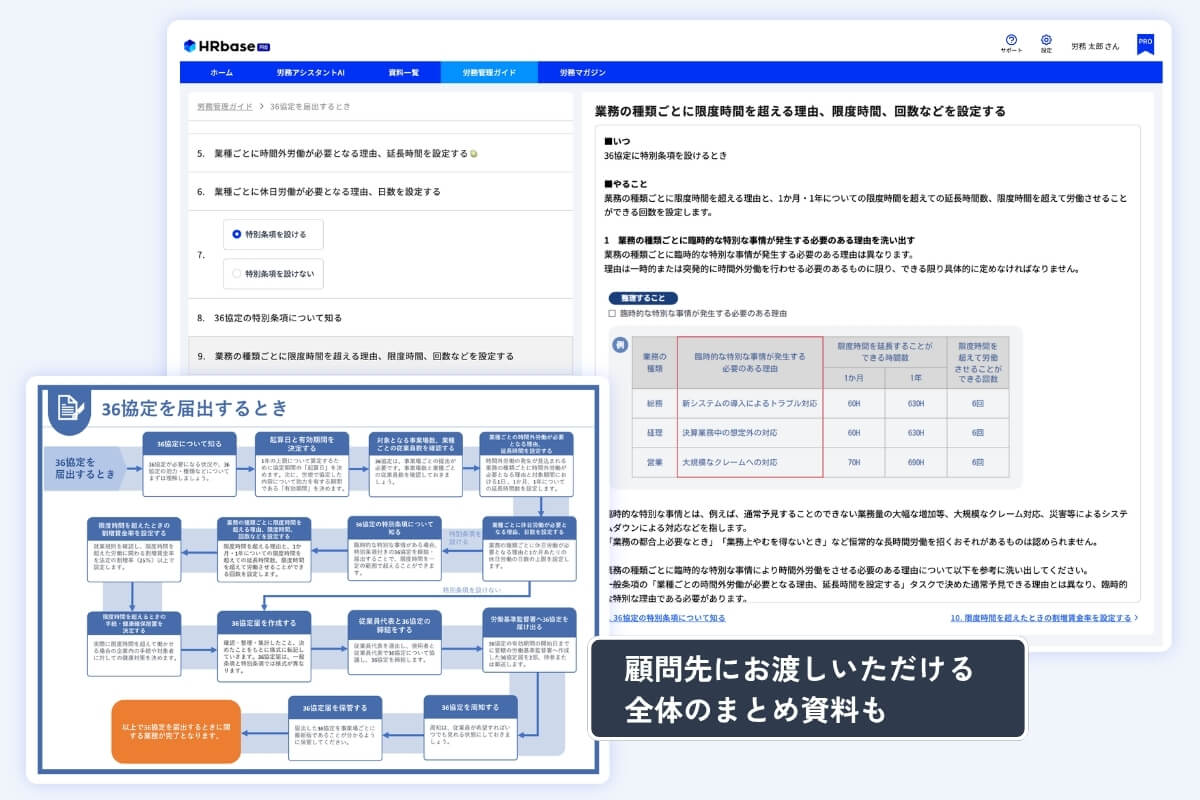Click the green status icon on item 5
Screen dimensions: 1200x800
coord(473,154)
